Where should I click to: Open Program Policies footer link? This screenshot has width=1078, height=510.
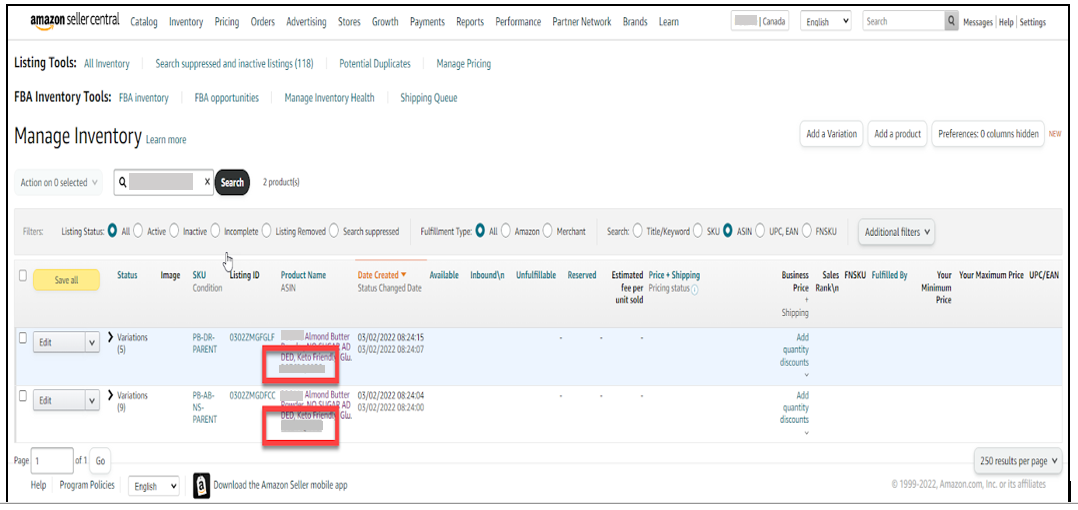tap(87, 485)
